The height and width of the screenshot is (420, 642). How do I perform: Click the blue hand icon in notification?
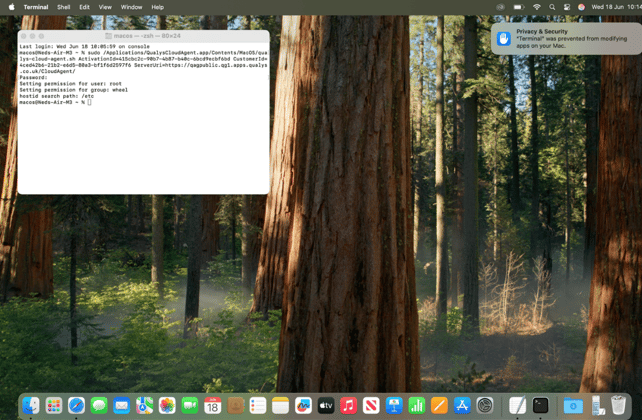(504, 38)
